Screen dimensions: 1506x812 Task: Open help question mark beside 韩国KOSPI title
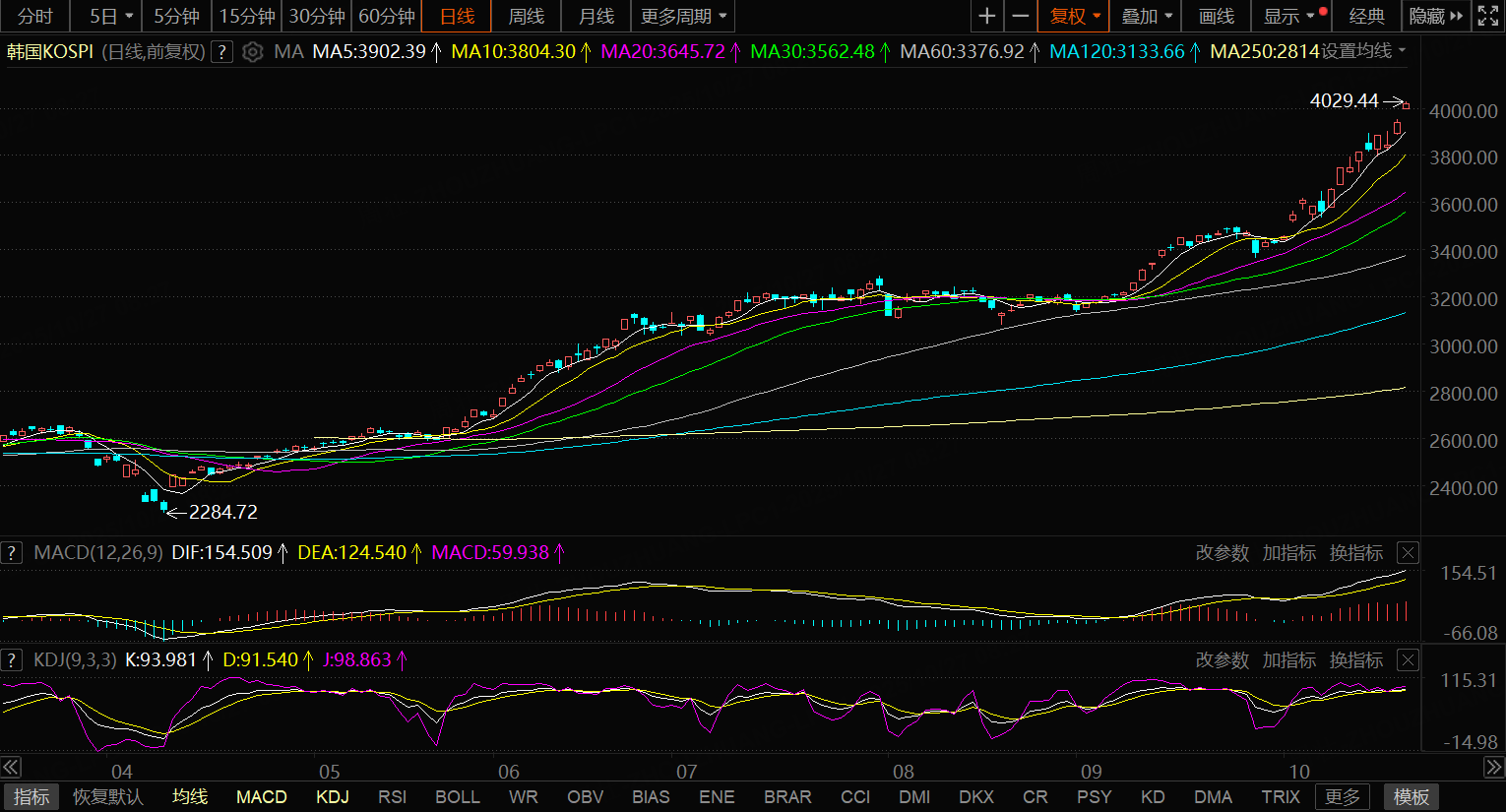(x=222, y=52)
